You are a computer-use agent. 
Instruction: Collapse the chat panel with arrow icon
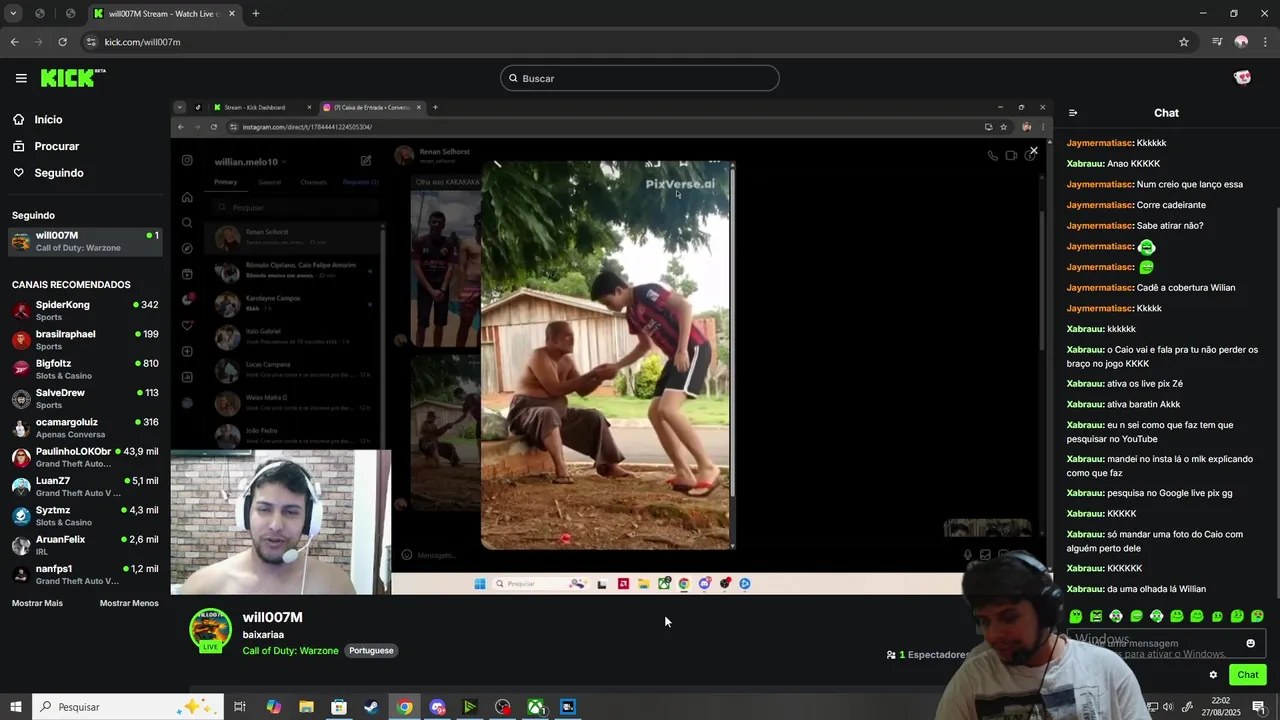pyautogui.click(x=1073, y=113)
